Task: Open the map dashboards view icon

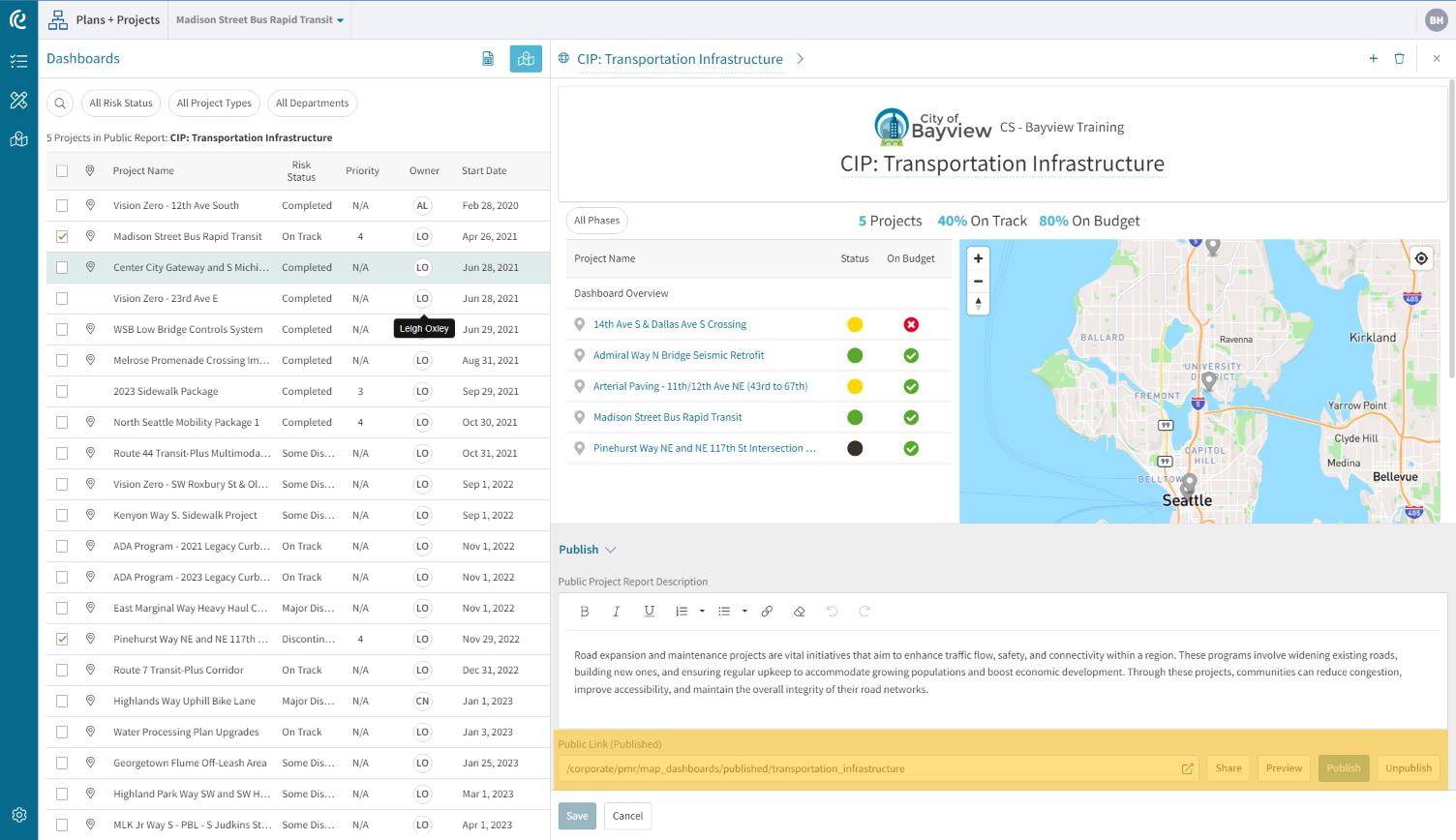Action: point(526,58)
